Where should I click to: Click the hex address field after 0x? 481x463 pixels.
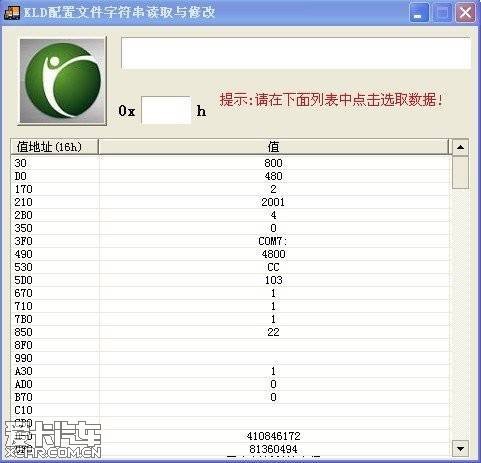click(166, 110)
